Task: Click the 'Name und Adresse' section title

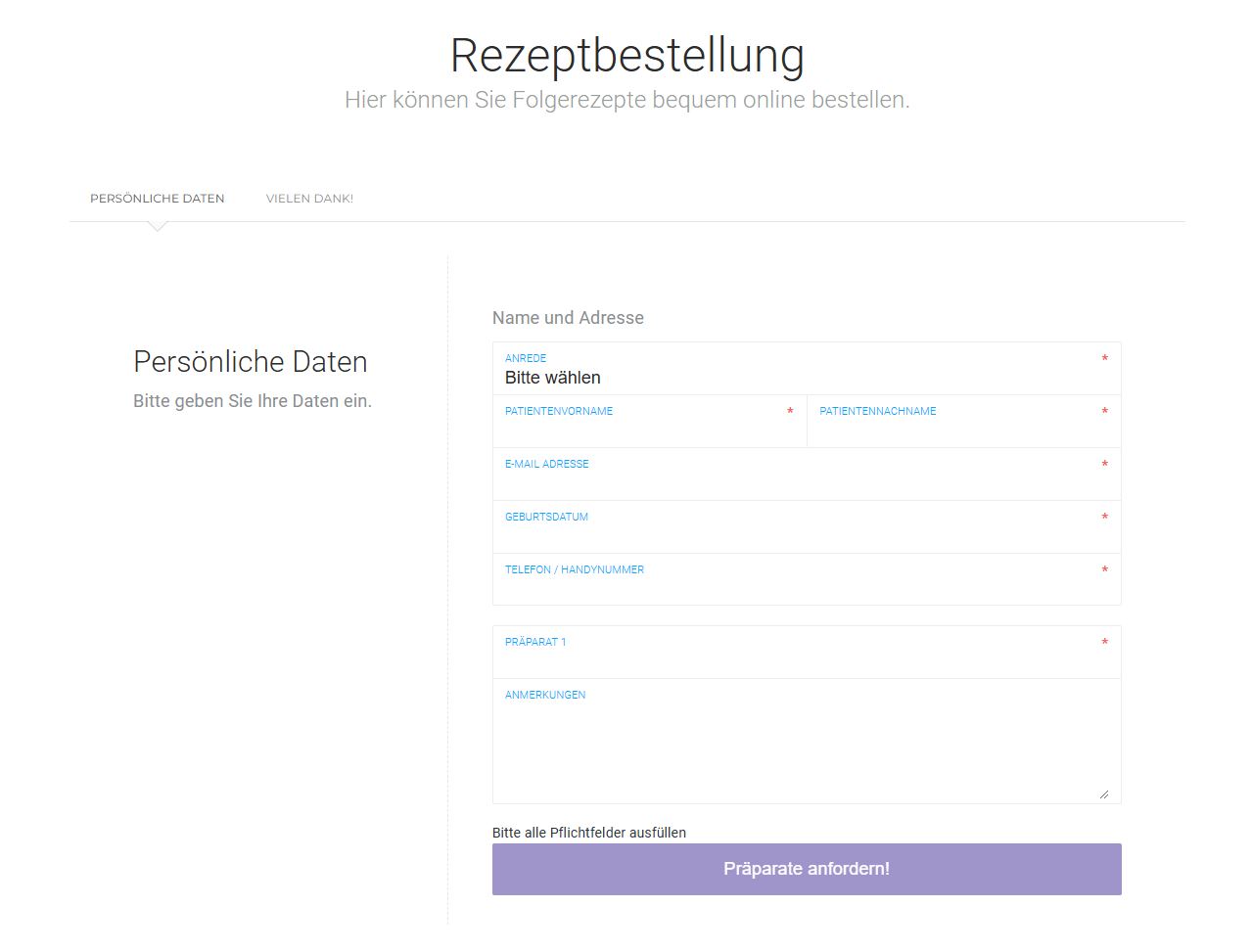Action: (x=568, y=318)
